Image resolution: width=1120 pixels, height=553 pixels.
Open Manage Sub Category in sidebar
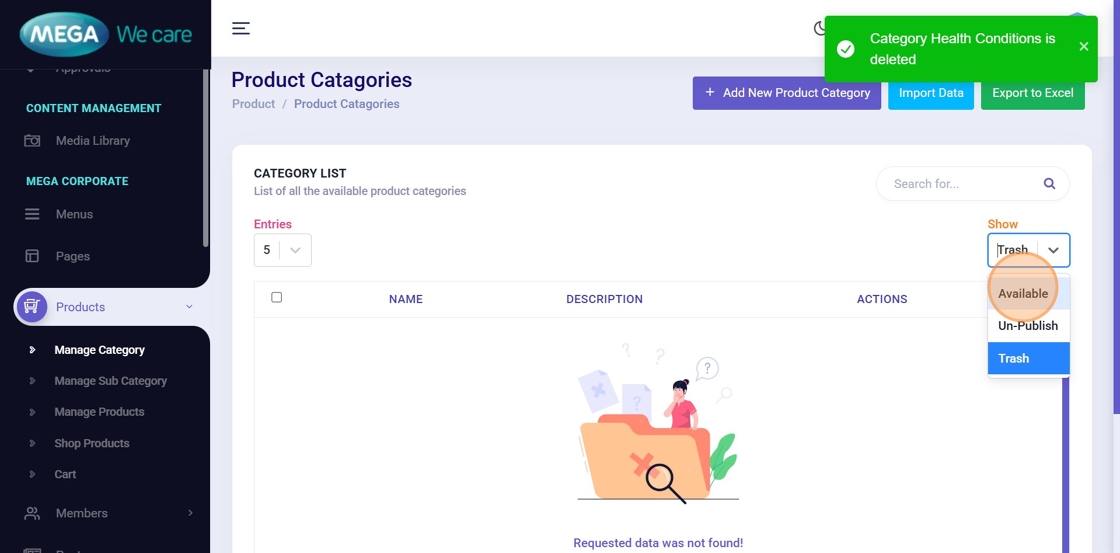click(x=110, y=381)
